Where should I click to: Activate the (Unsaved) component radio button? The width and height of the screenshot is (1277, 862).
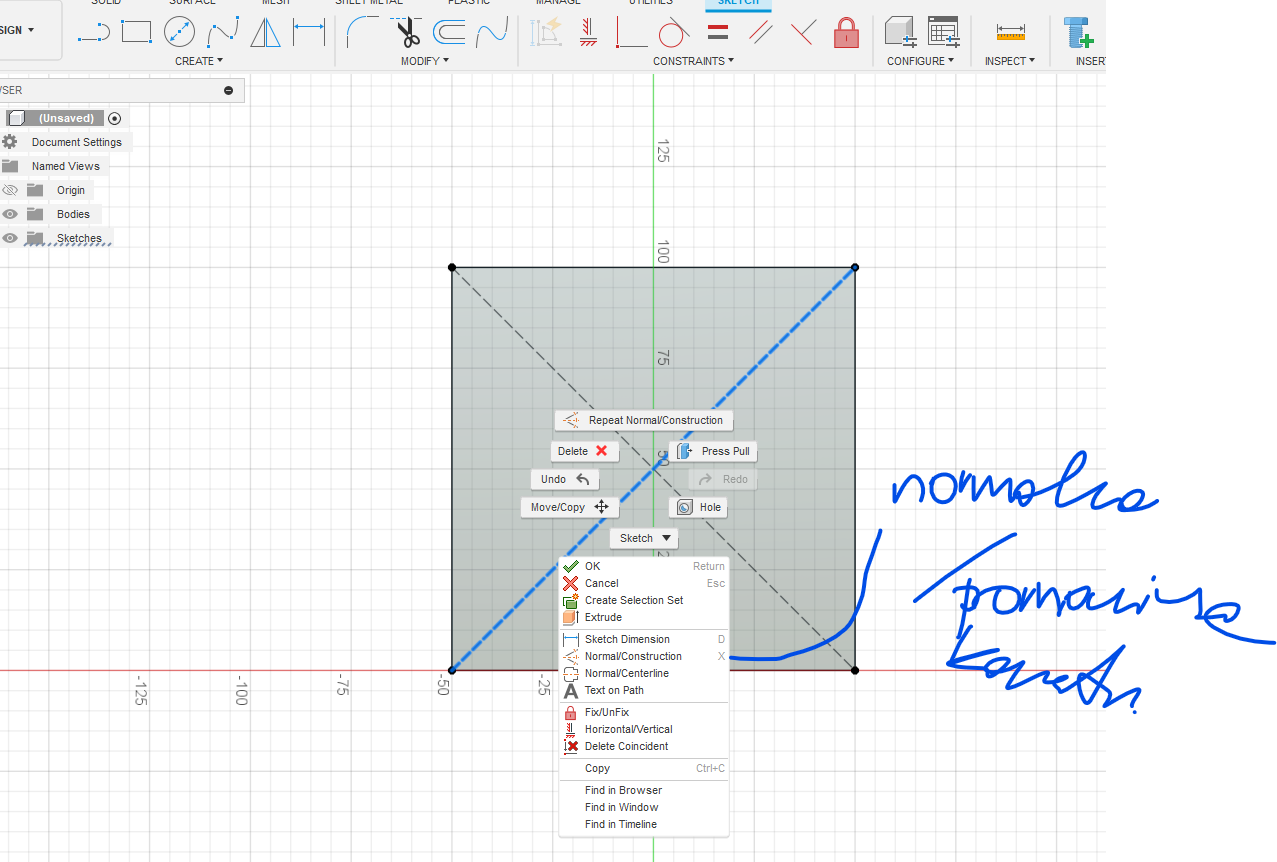(x=114, y=118)
